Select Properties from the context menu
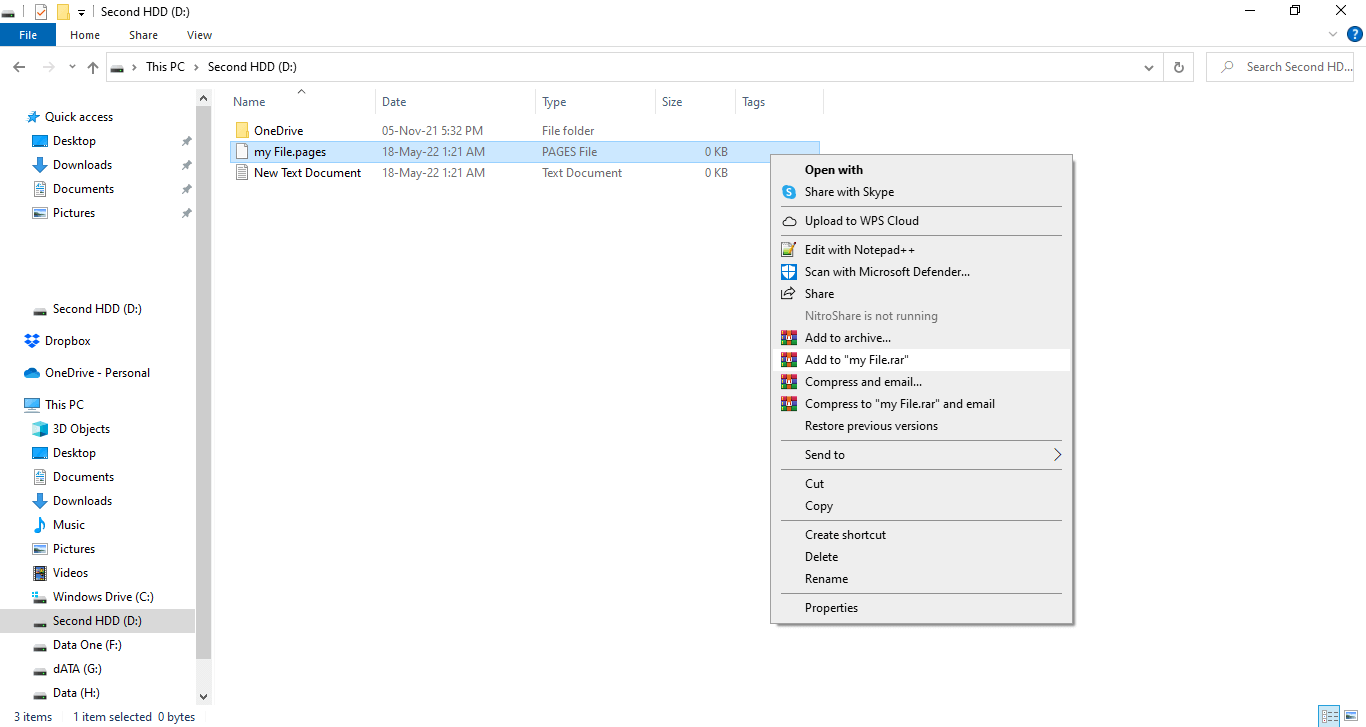The height and width of the screenshot is (727, 1366). (831, 608)
